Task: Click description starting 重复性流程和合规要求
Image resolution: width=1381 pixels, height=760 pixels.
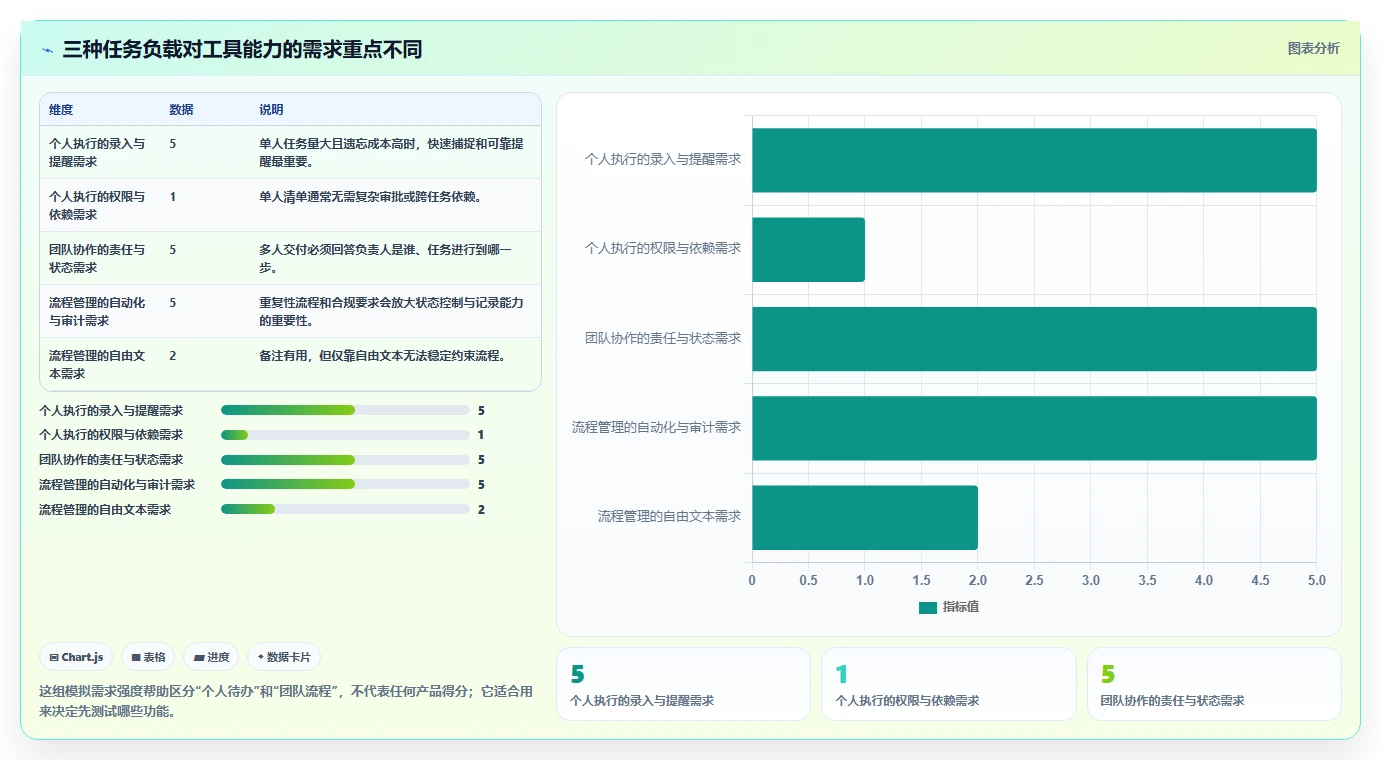Action: [391, 311]
